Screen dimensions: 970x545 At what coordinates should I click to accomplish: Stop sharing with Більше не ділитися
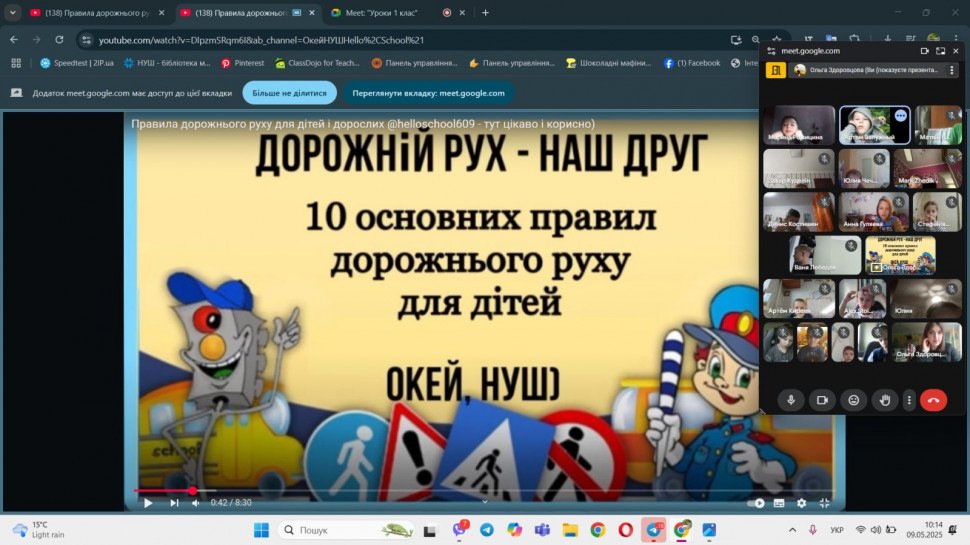[289, 93]
